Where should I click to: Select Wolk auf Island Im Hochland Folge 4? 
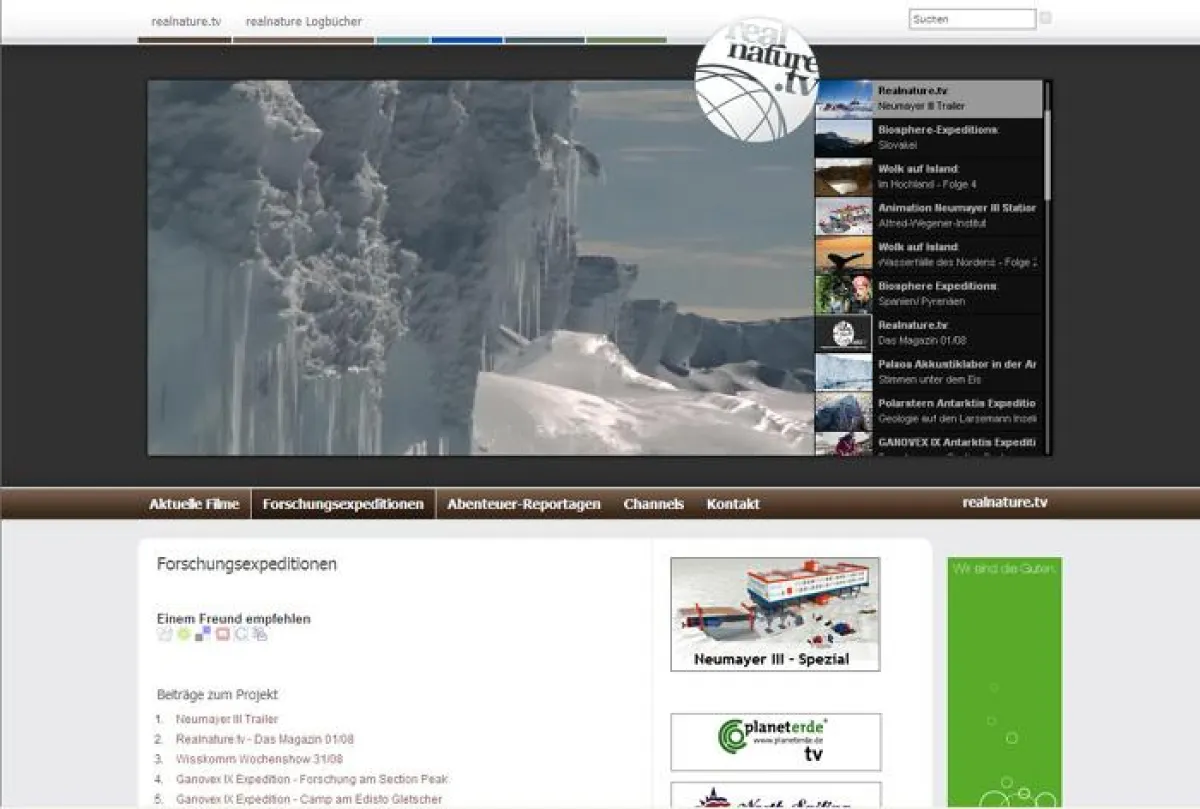[x=935, y=176]
